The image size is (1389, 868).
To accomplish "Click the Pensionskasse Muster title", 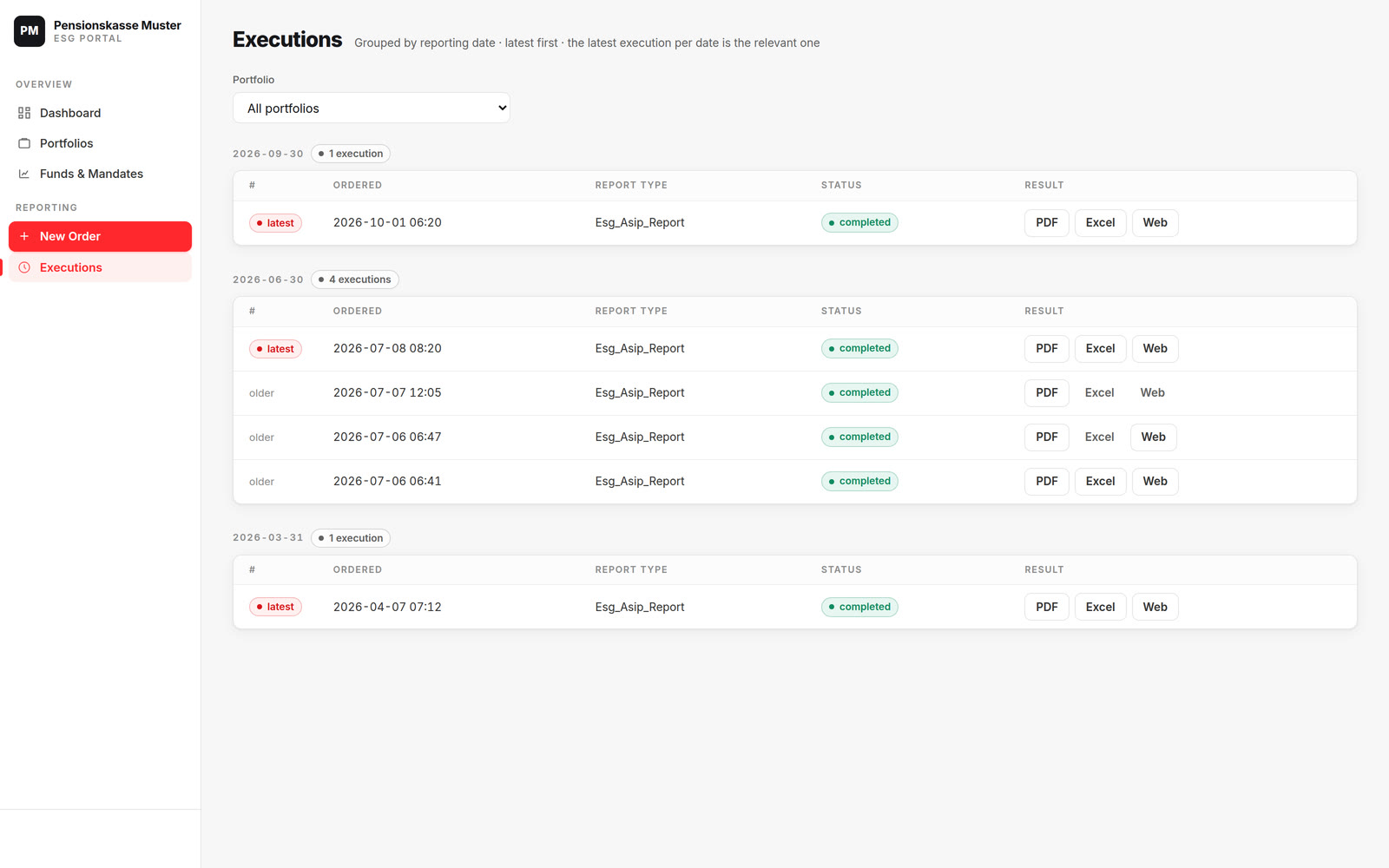I will point(117,25).
